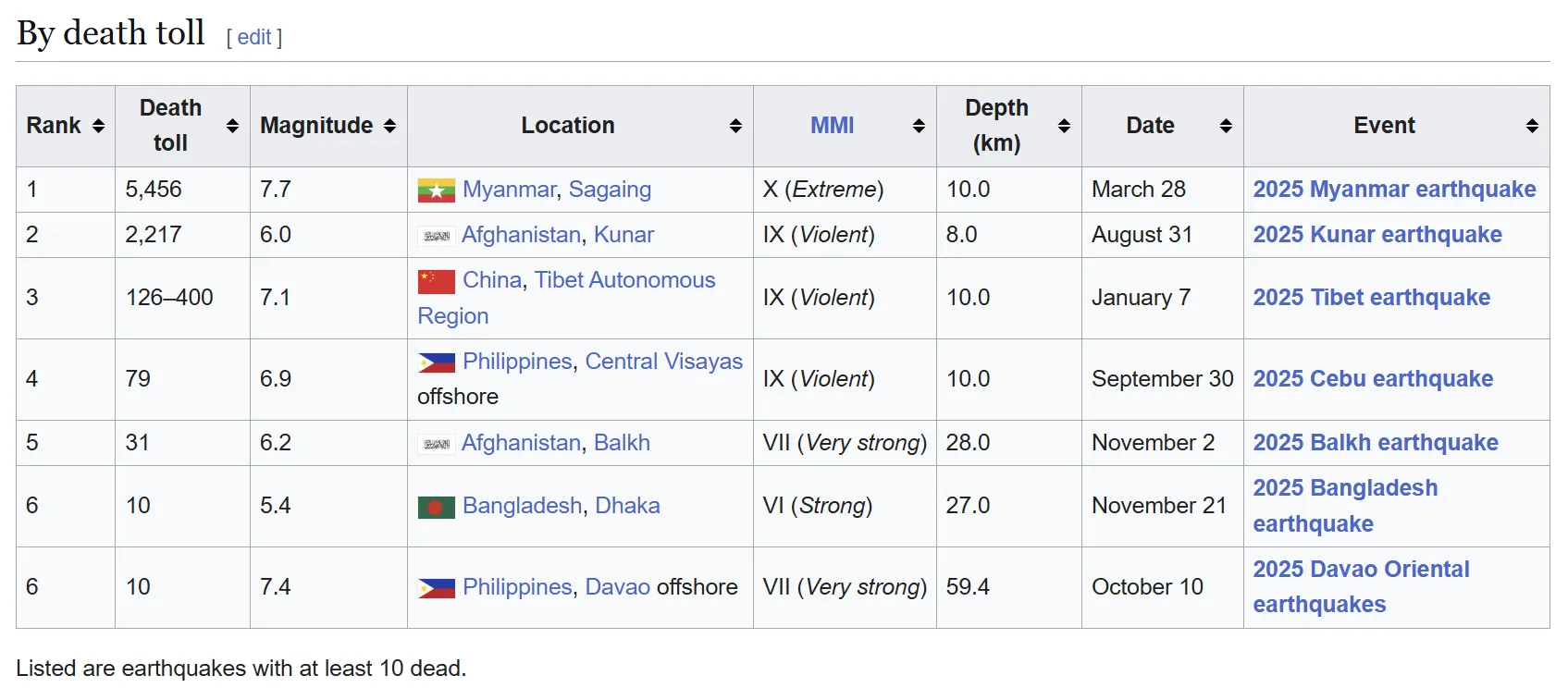Click the China flag icon
Screen dimensions: 1568x700
tap(436, 281)
